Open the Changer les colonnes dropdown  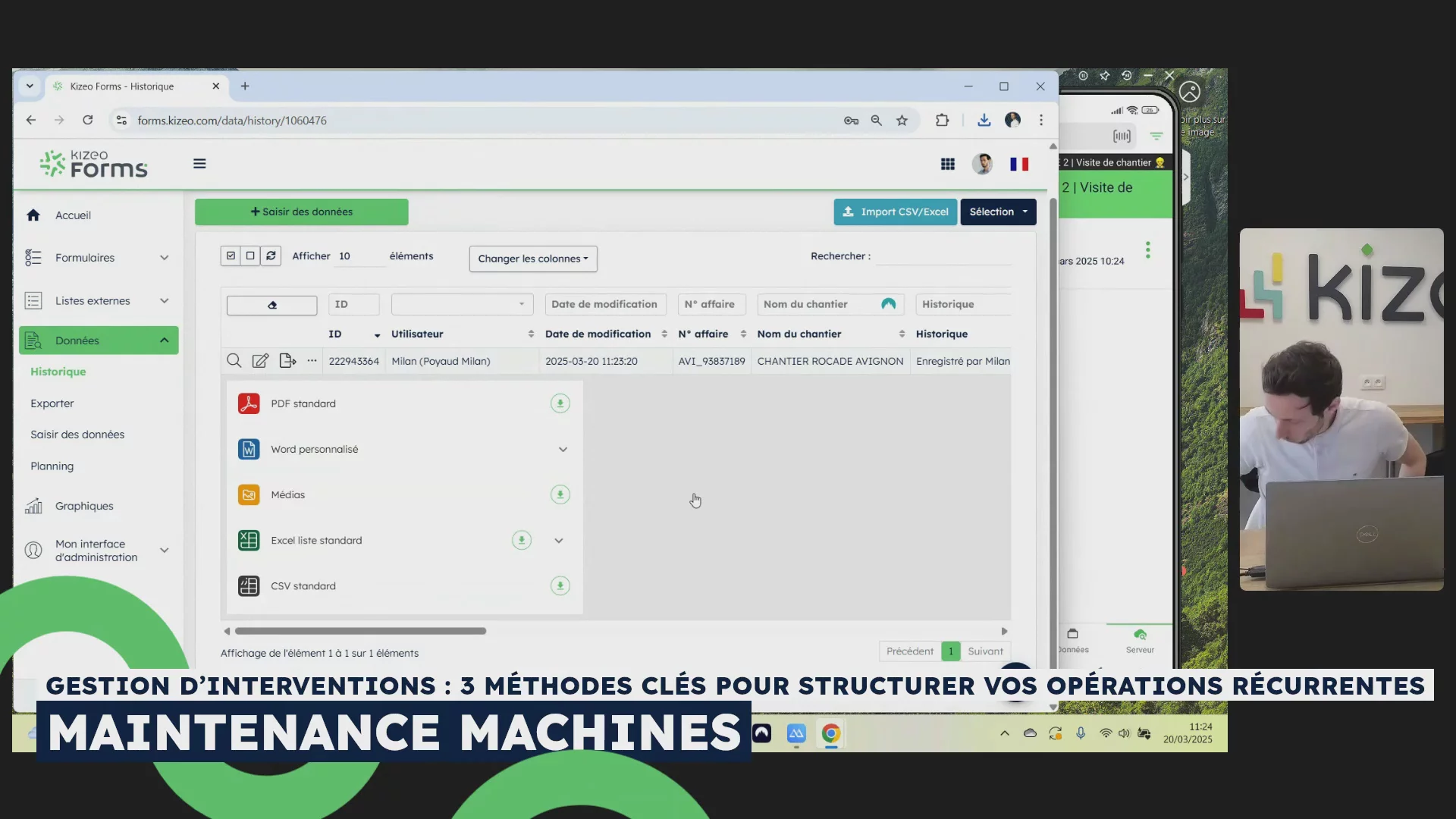[533, 259]
